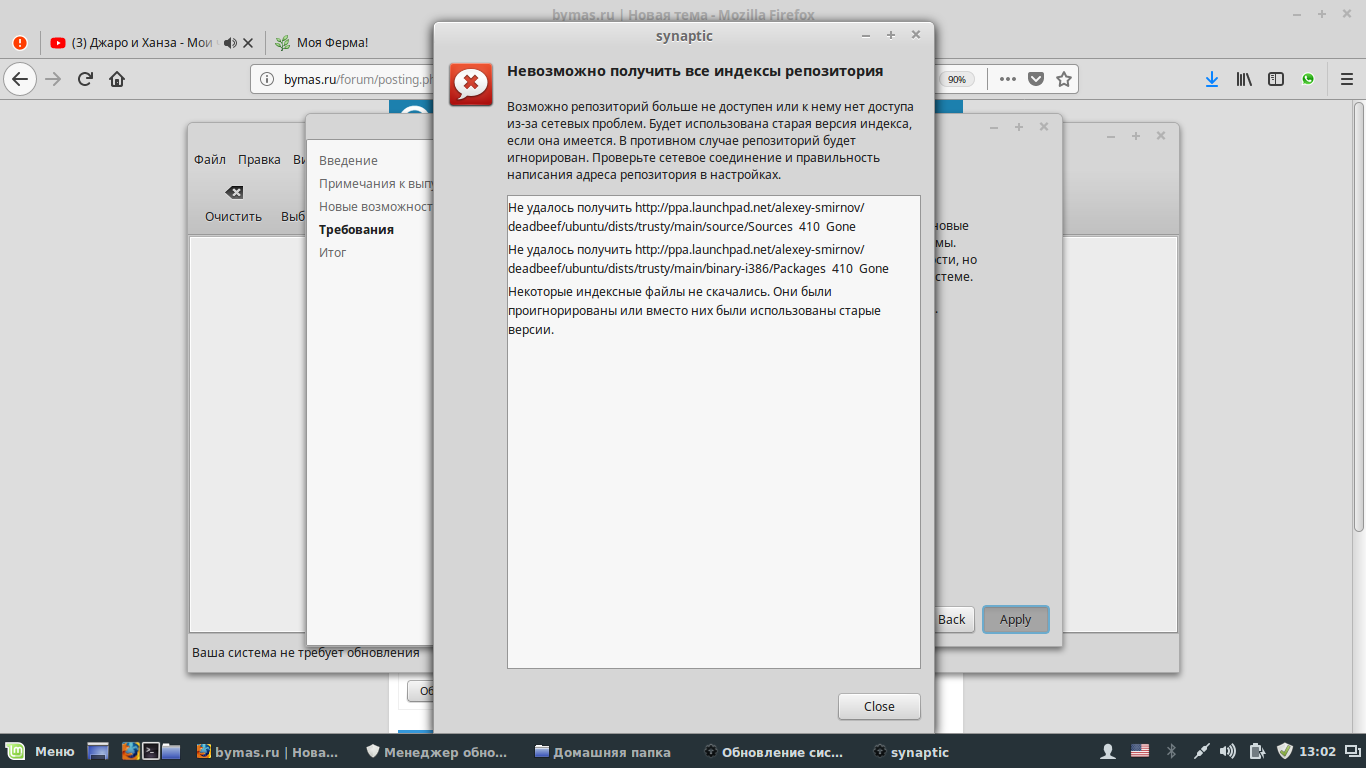This screenshot has width=1366, height=768.
Task: Show the Firefox sidebar panel icon
Action: point(1275,79)
